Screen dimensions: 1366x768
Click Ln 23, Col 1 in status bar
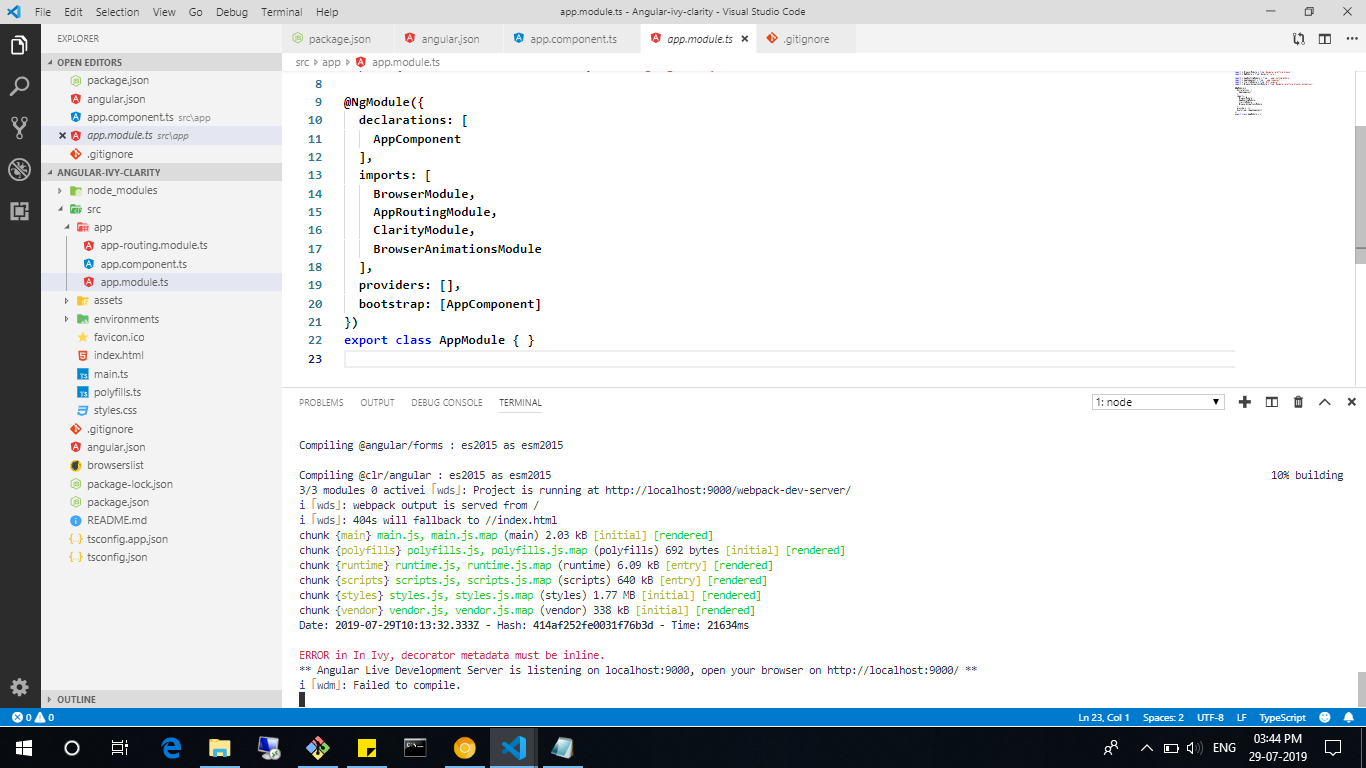1104,717
